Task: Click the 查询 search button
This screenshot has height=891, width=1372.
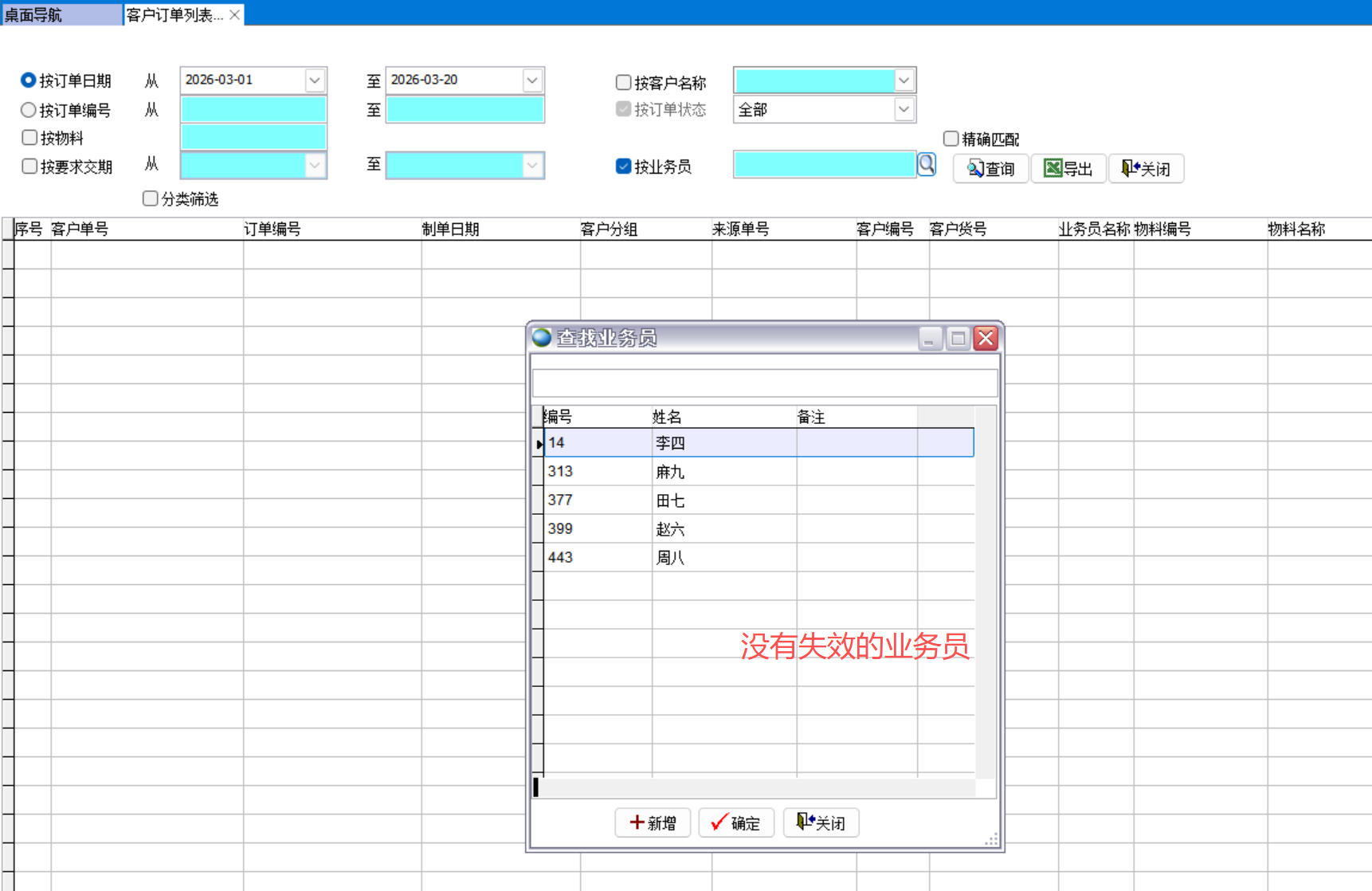Action: tap(990, 169)
